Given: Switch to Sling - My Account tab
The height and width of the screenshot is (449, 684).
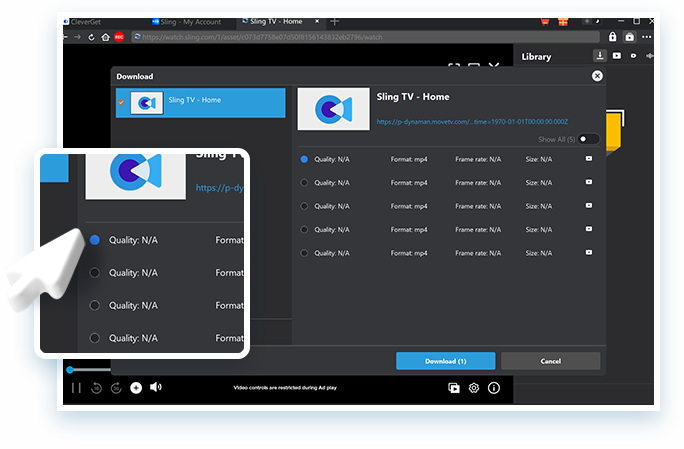Looking at the screenshot, I should tap(187, 22).
